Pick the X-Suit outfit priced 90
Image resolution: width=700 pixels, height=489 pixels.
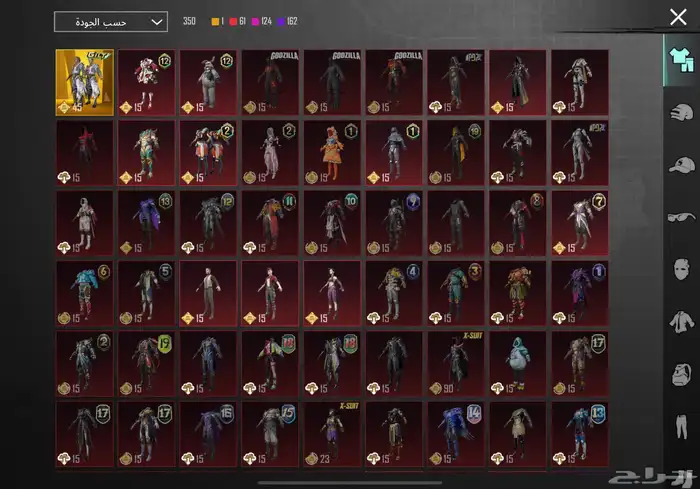point(456,363)
